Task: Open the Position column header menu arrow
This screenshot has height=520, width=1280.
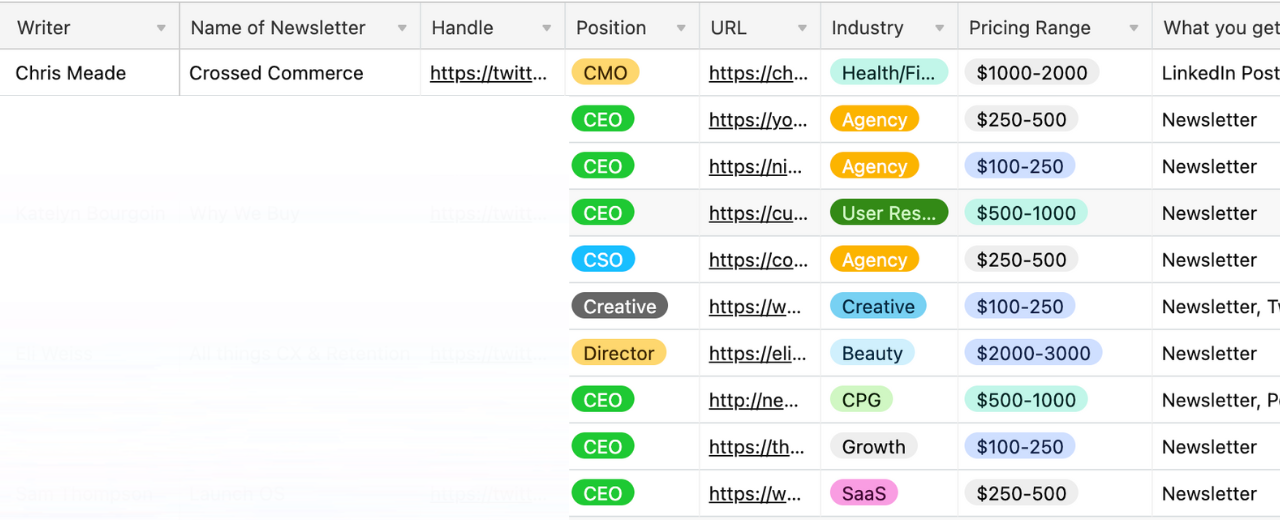Action: click(x=681, y=28)
